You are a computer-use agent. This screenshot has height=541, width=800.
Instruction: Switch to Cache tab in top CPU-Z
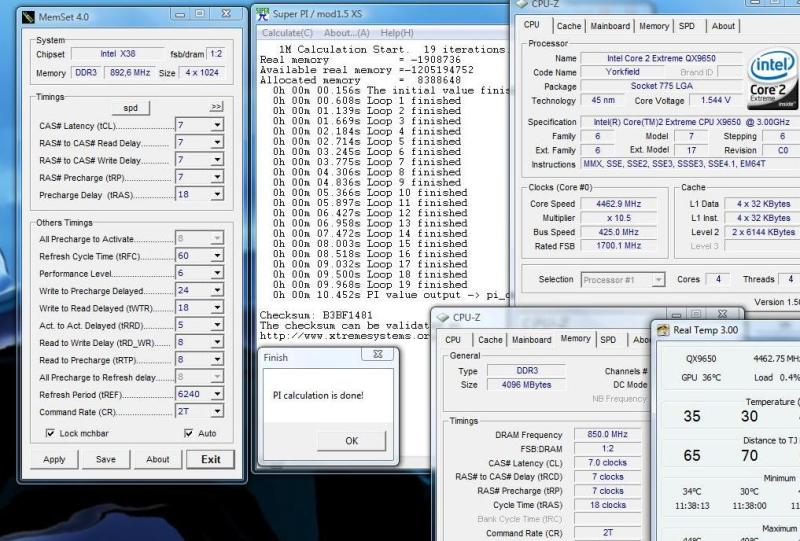569,26
